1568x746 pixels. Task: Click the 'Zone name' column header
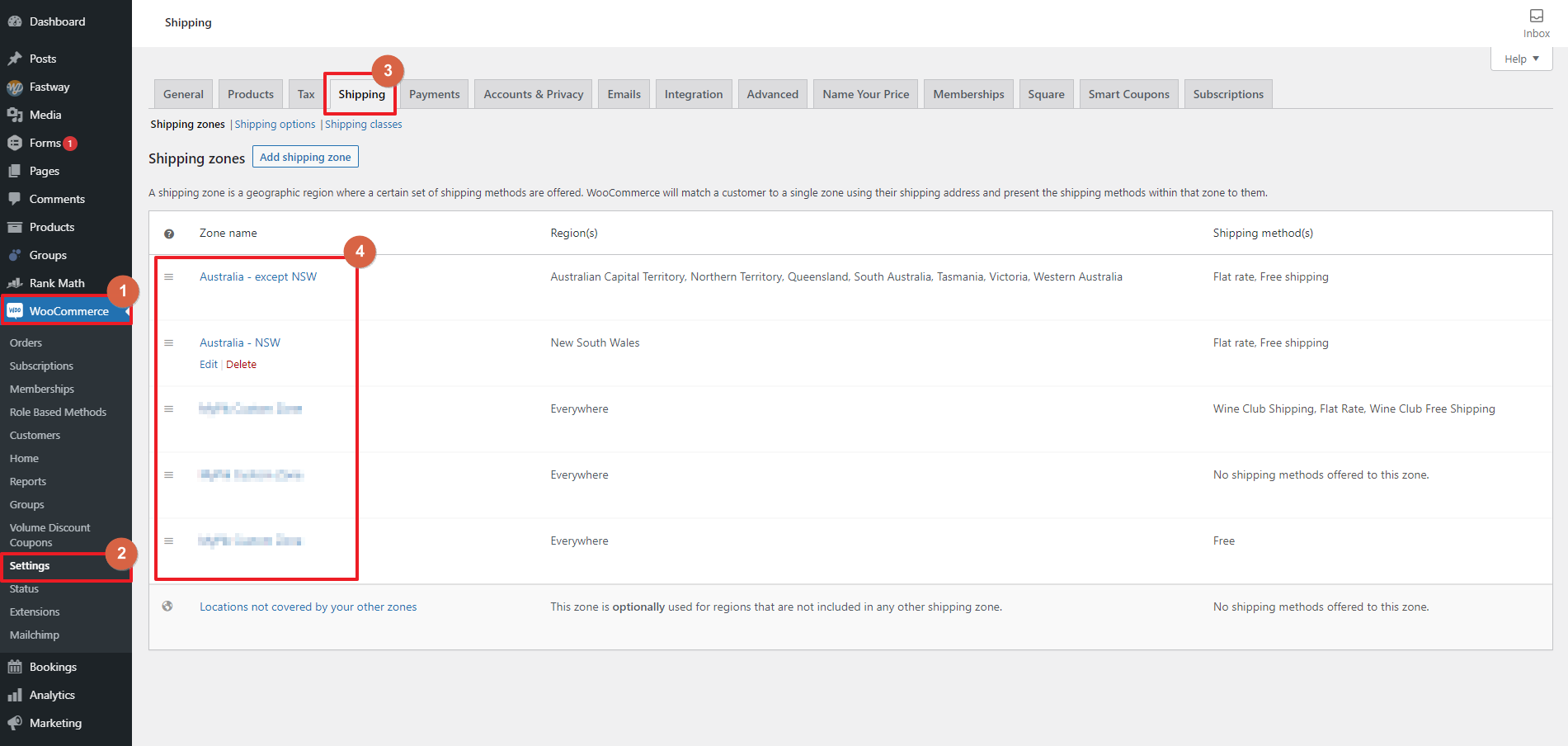(x=228, y=233)
